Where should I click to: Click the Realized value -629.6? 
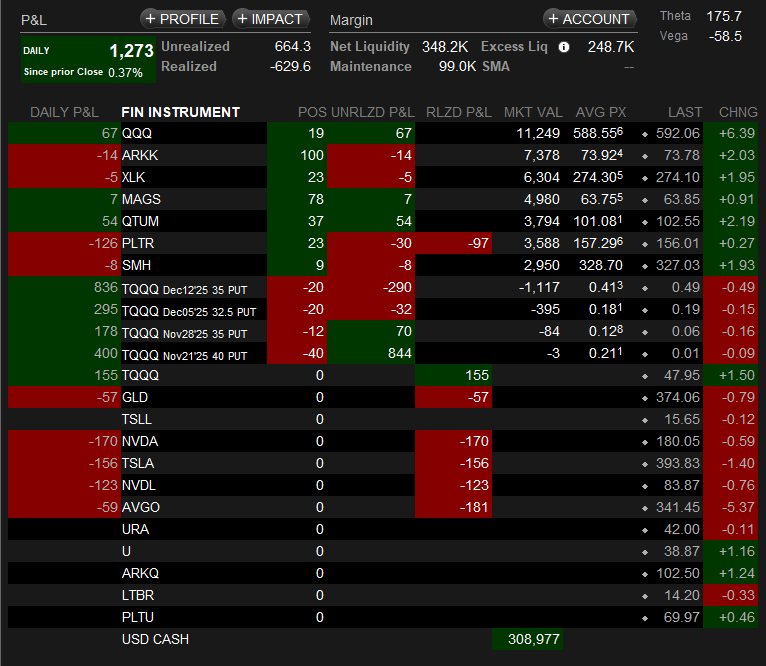point(290,66)
